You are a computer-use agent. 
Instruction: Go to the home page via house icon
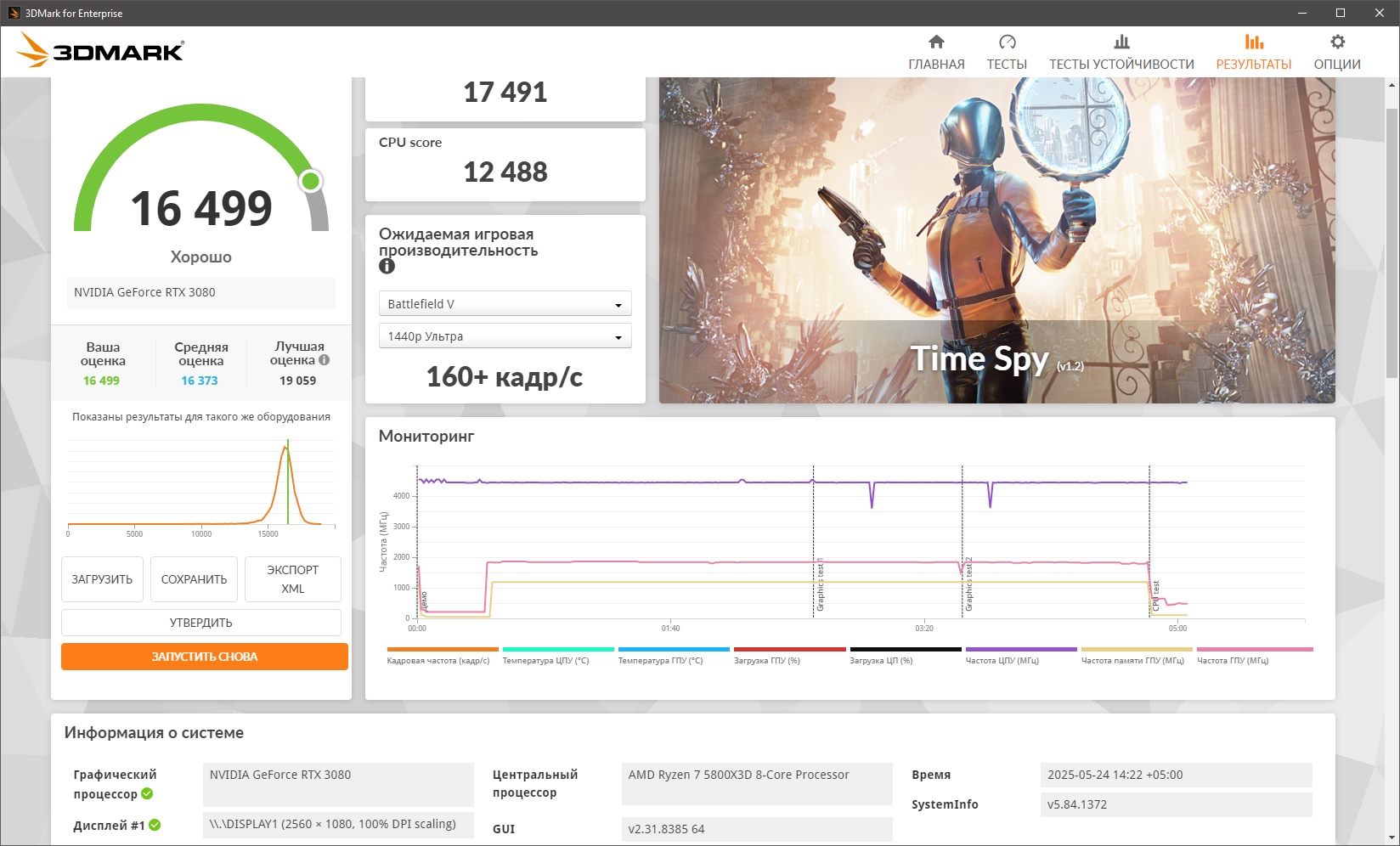point(936,42)
